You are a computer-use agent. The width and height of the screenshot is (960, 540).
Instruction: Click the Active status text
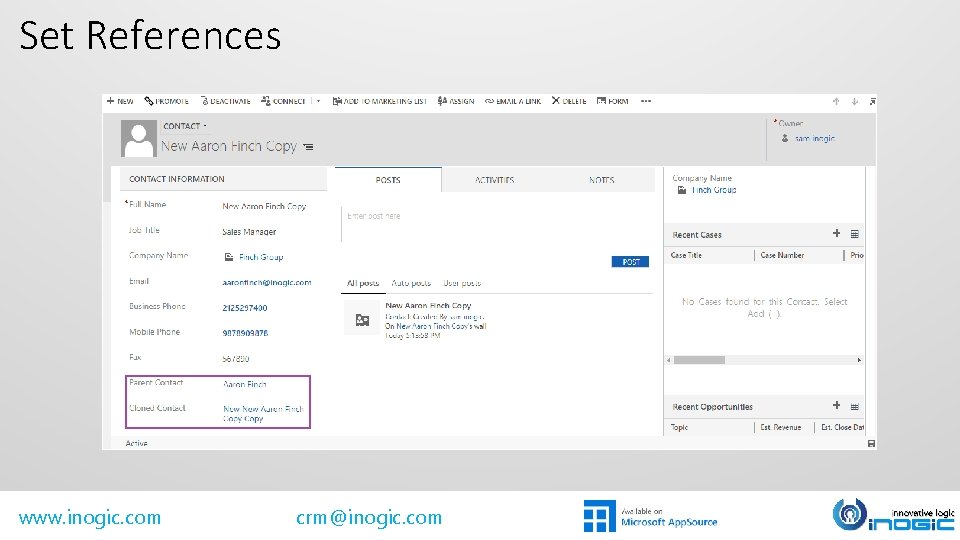[x=137, y=443]
